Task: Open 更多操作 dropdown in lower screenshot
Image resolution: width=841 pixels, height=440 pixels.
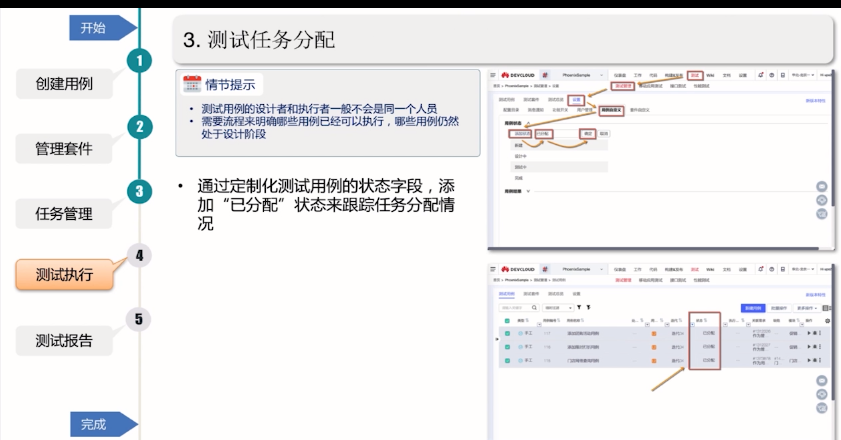Action: [x=807, y=308]
